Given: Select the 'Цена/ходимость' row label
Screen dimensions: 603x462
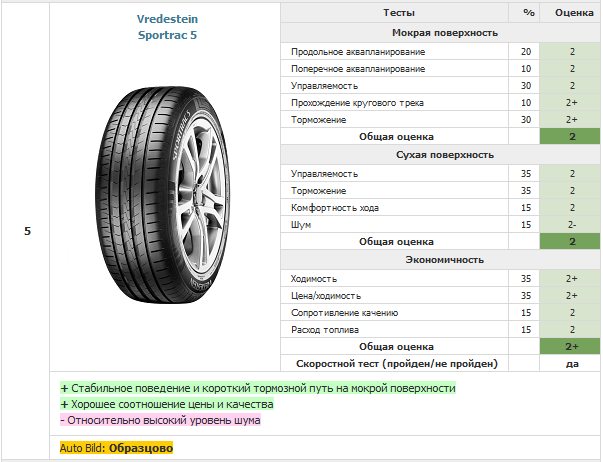Looking at the screenshot, I should (x=326, y=296).
